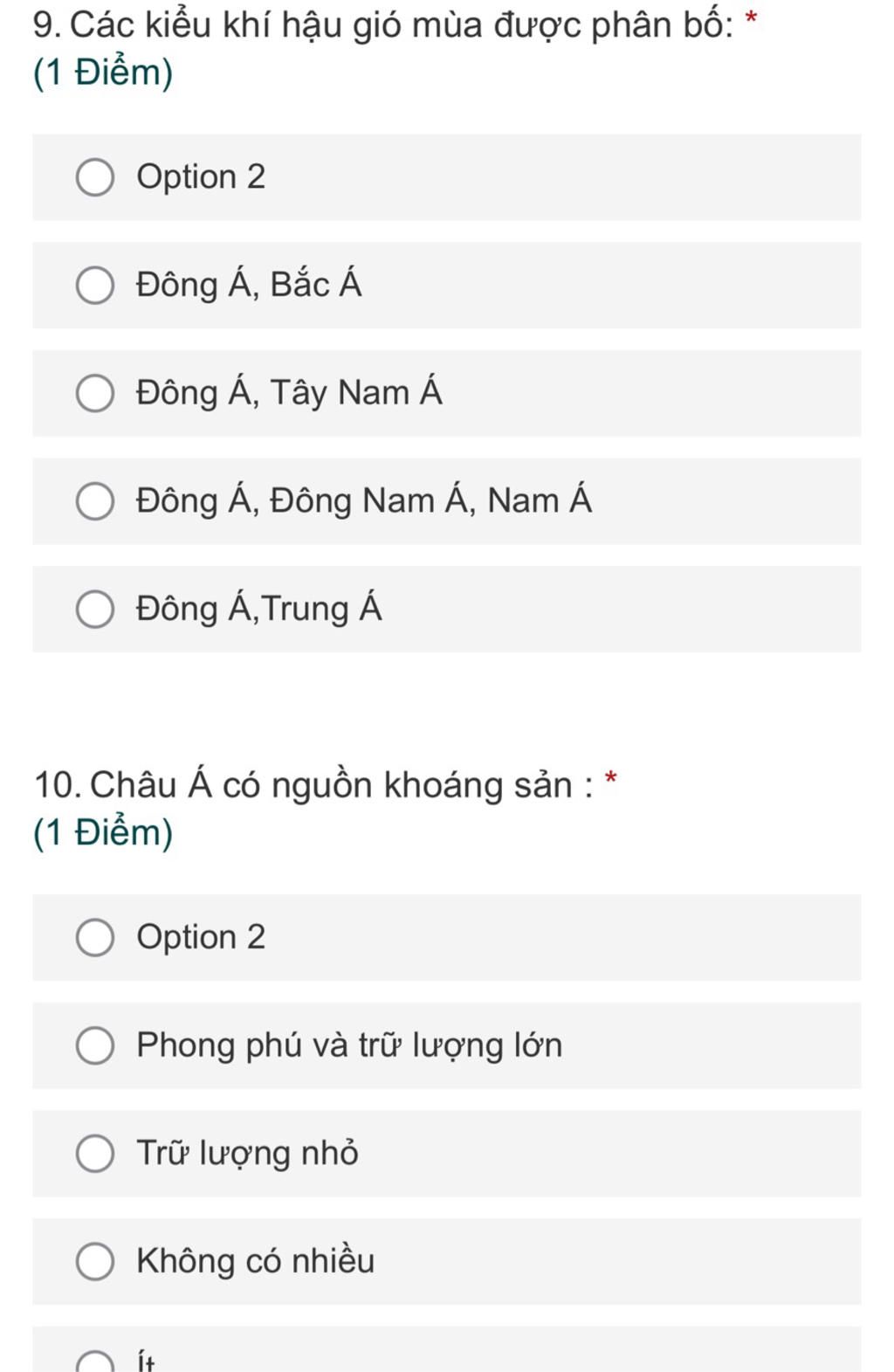The height and width of the screenshot is (1372, 894).
Task: Pick 'Đông Á, Đông Nam Á, Nam Á' radio
Action: pos(95,501)
